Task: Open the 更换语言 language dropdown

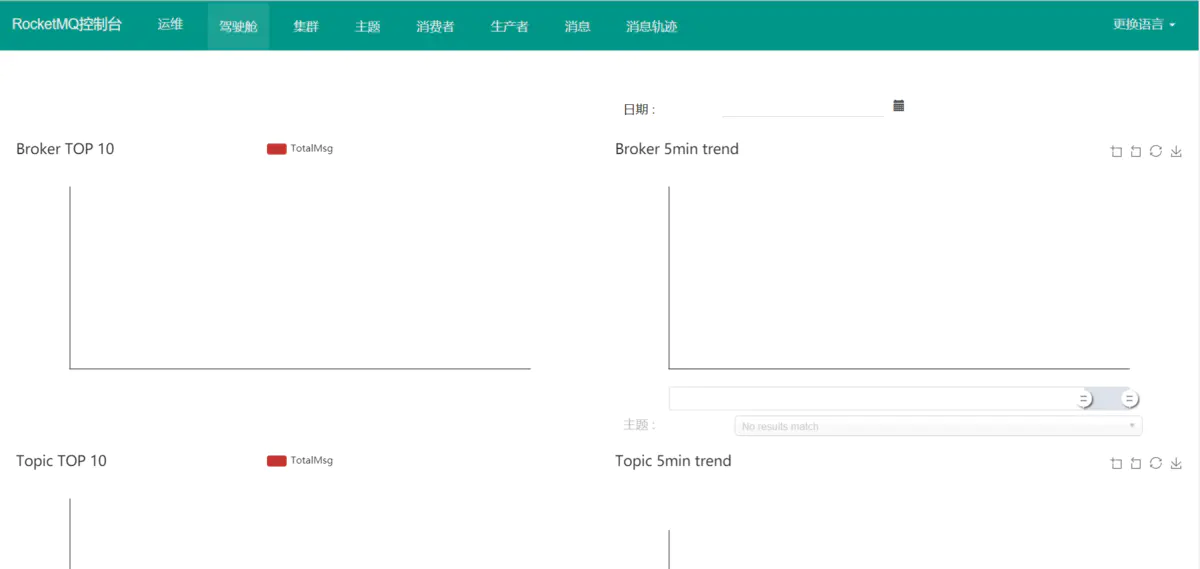Action: (1144, 25)
